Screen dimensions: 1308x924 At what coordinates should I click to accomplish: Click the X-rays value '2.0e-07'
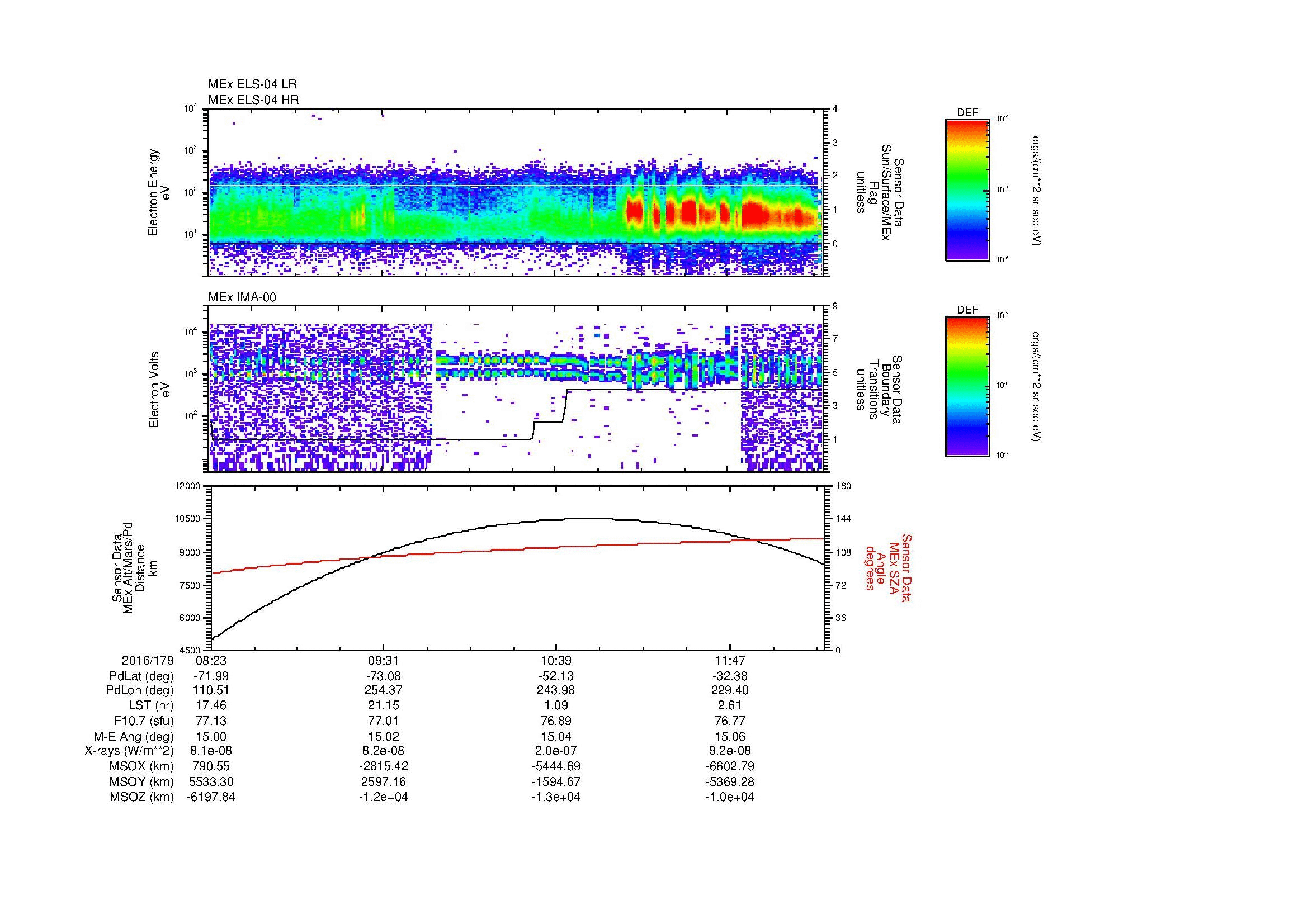coord(556,751)
